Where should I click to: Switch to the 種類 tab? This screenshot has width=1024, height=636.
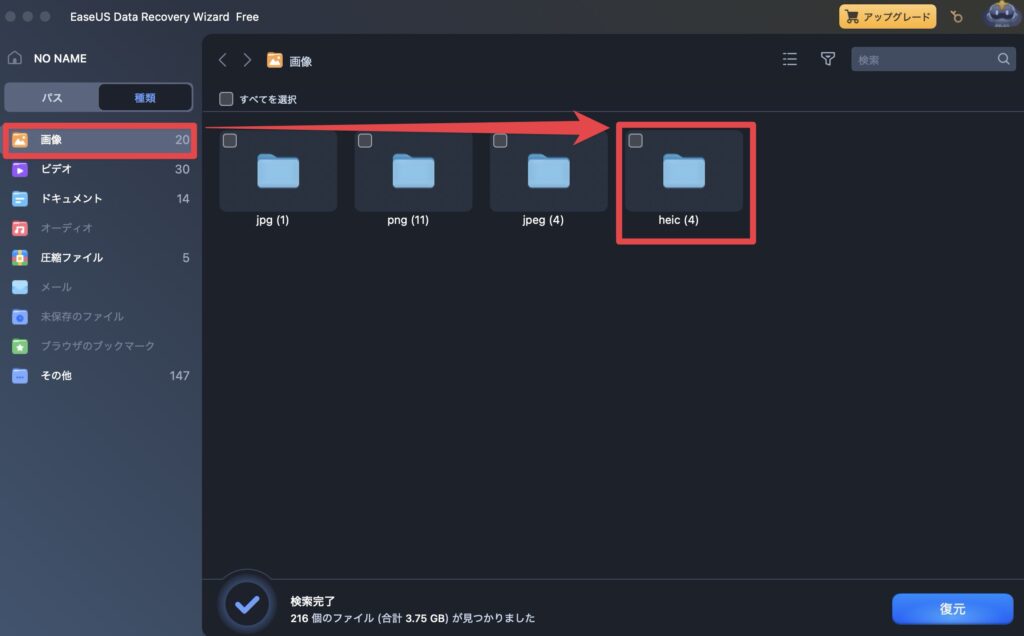coord(145,97)
